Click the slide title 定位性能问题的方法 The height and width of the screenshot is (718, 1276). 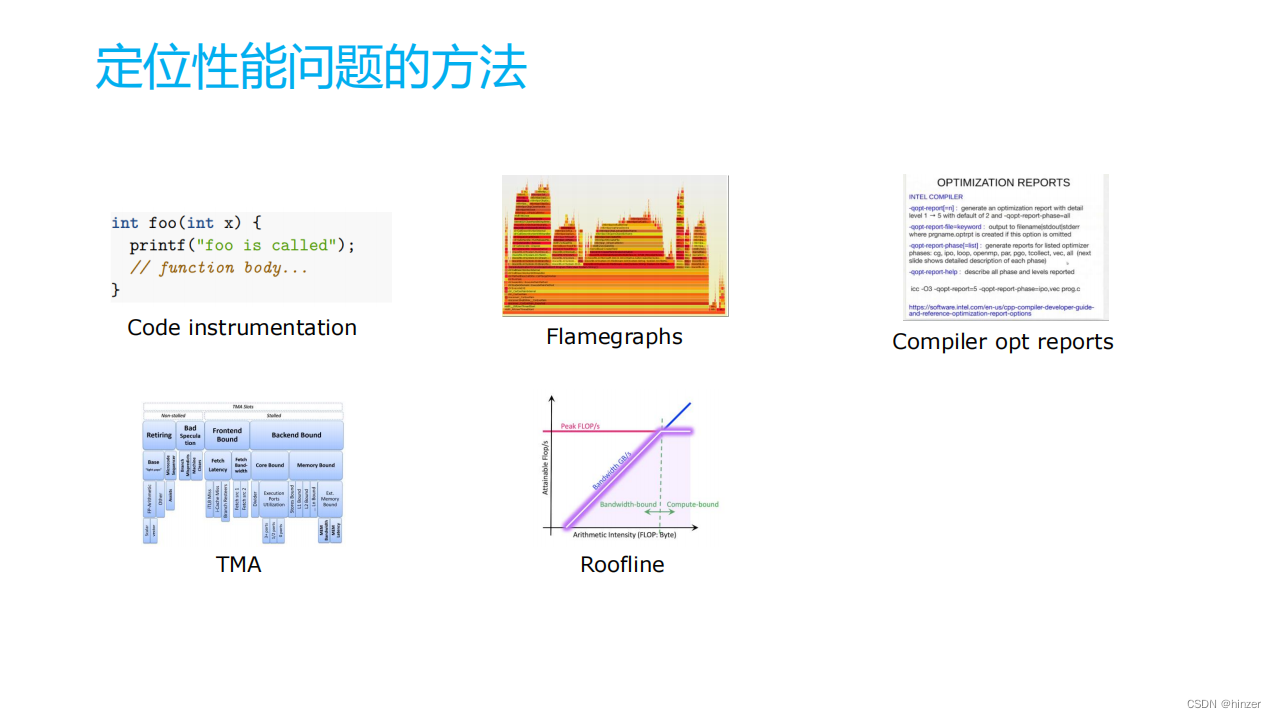(x=311, y=68)
